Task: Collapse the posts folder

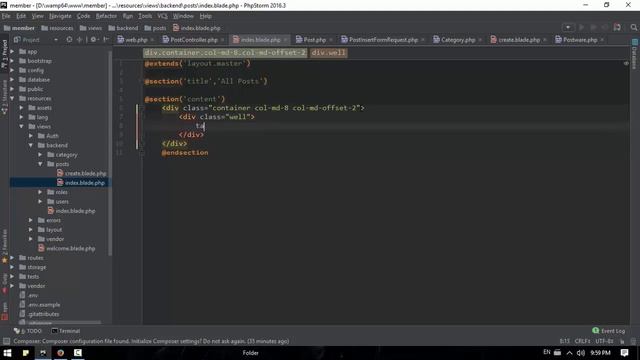Action: pyautogui.click(x=40, y=164)
